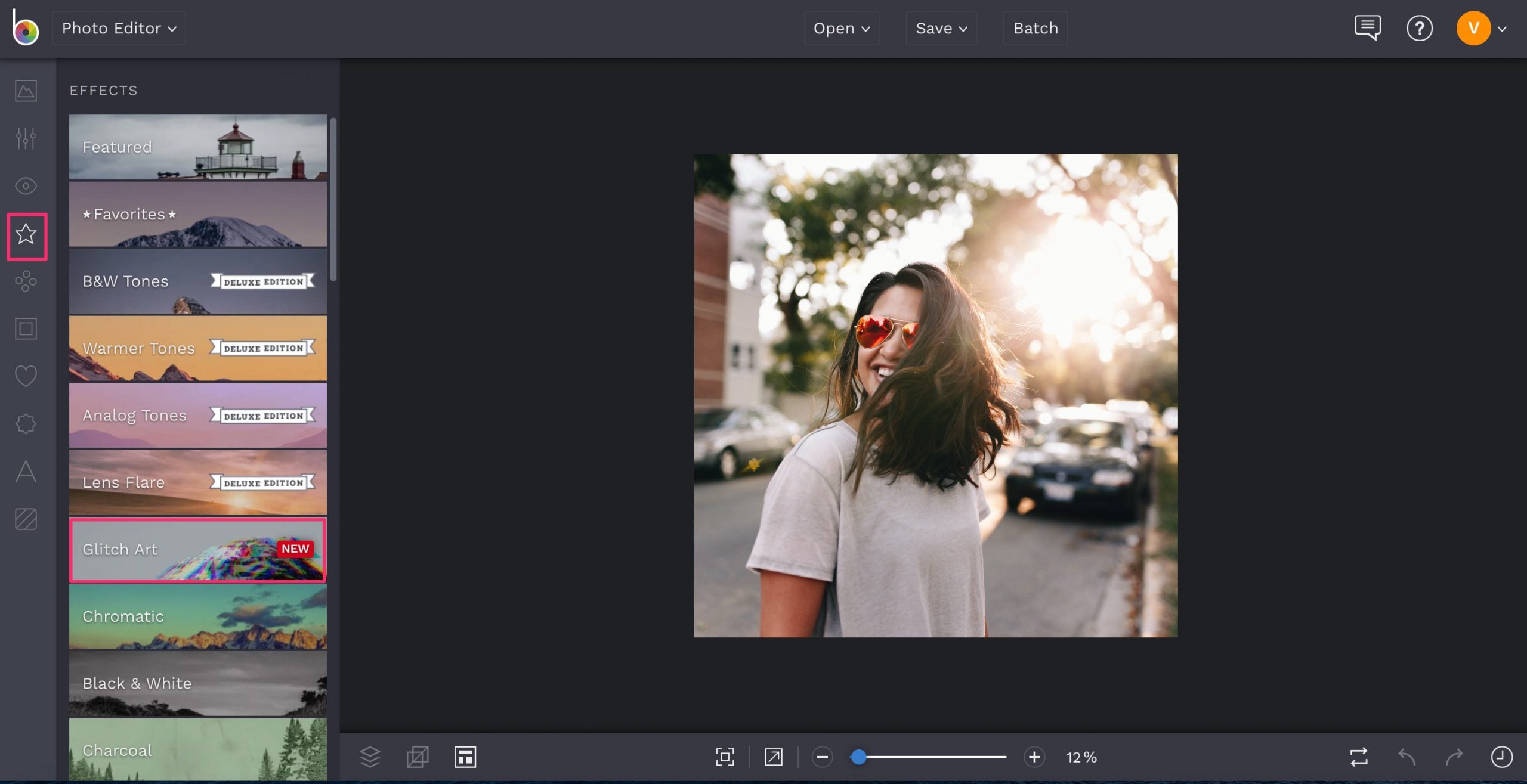This screenshot has height=784, width=1527.
Task: Open the Black & White effects
Action: click(x=197, y=683)
